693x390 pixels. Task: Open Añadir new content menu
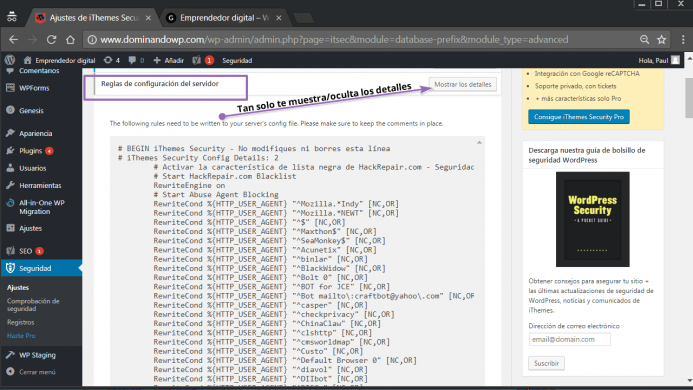click(x=168, y=60)
